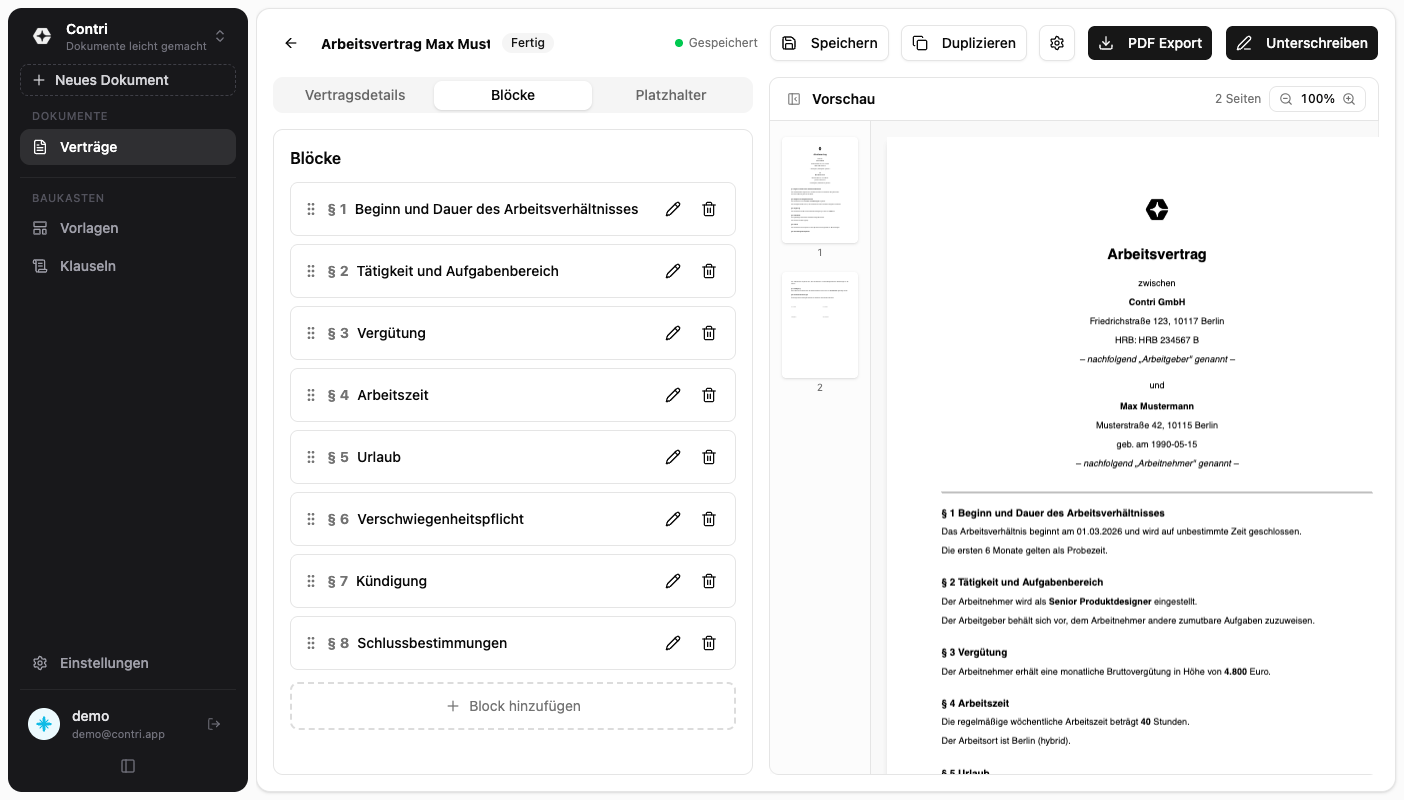
Task: Edit the § 7 Kündigung block
Action: coord(672,581)
